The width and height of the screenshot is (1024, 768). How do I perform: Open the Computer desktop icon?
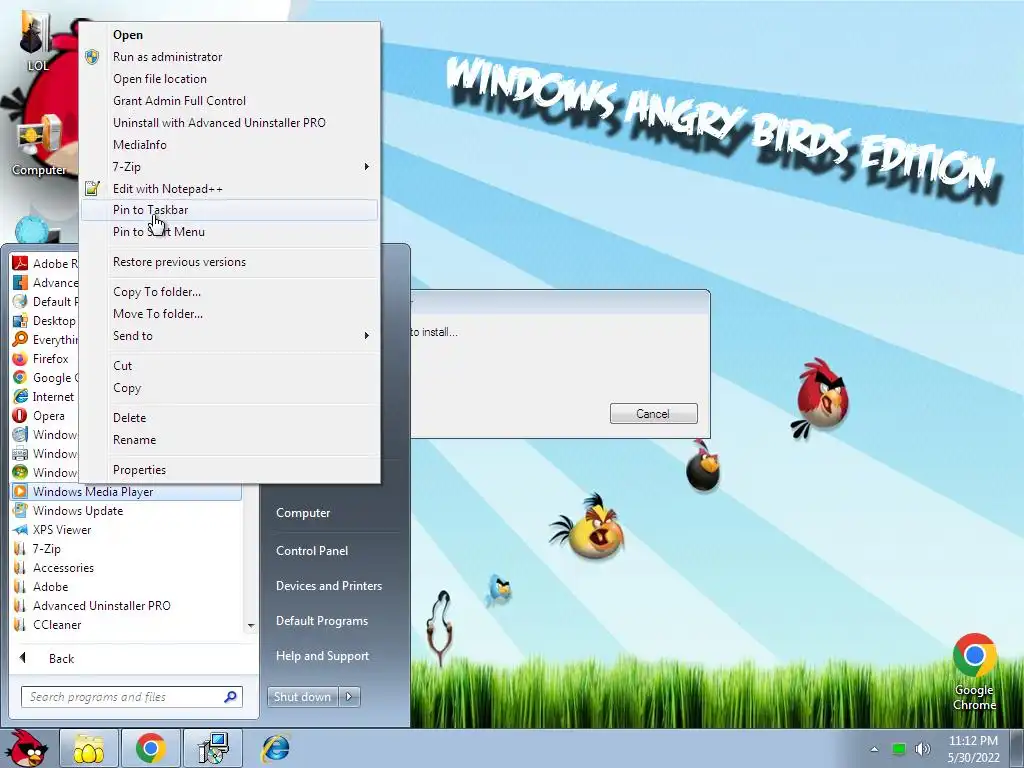pyautogui.click(x=39, y=145)
